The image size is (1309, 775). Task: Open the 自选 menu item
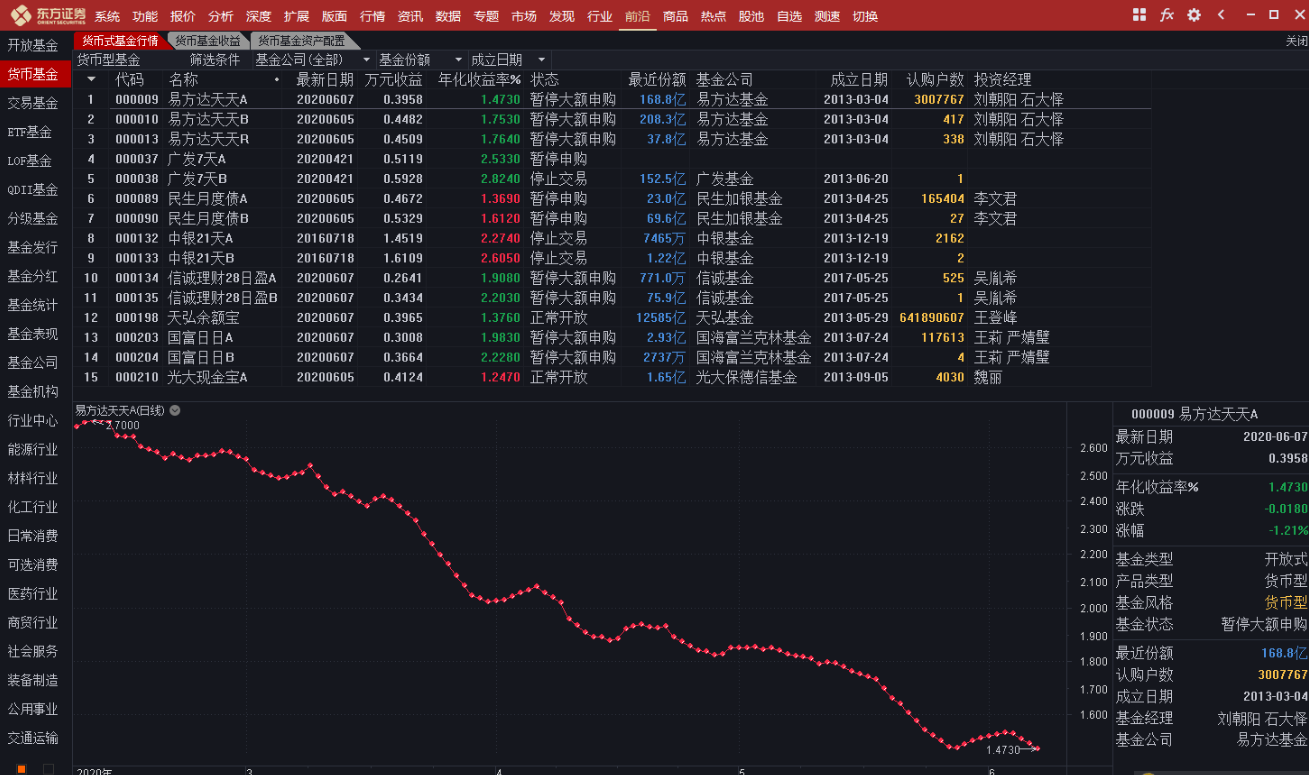point(789,16)
